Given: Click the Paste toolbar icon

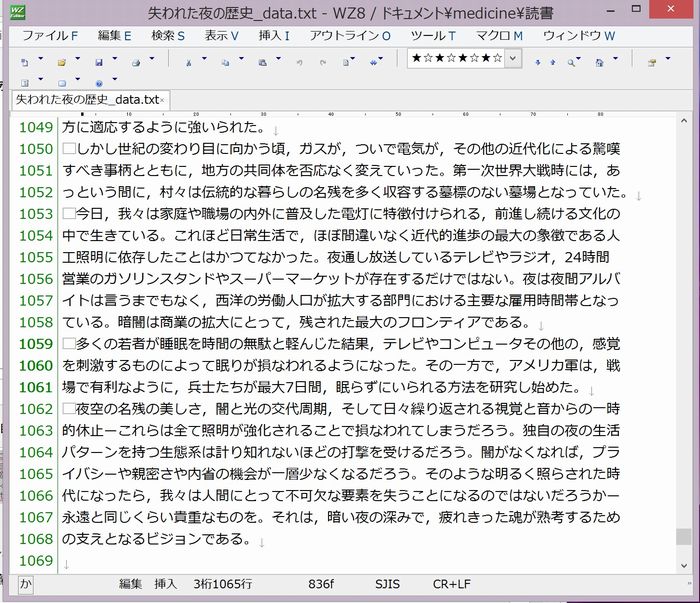Looking at the screenshot, I should [262, 63].
